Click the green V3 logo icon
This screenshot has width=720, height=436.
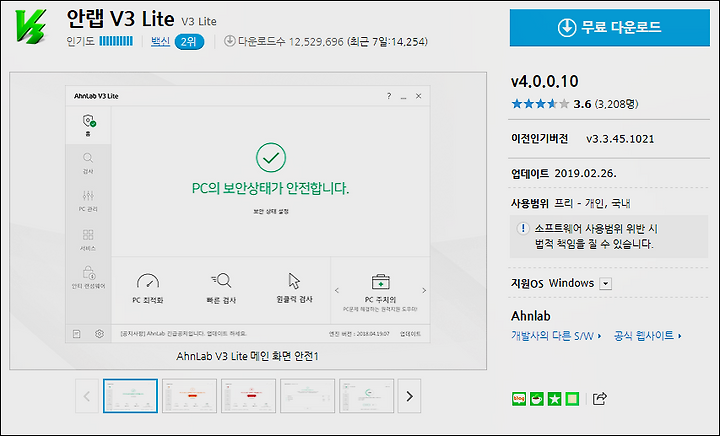31,27
